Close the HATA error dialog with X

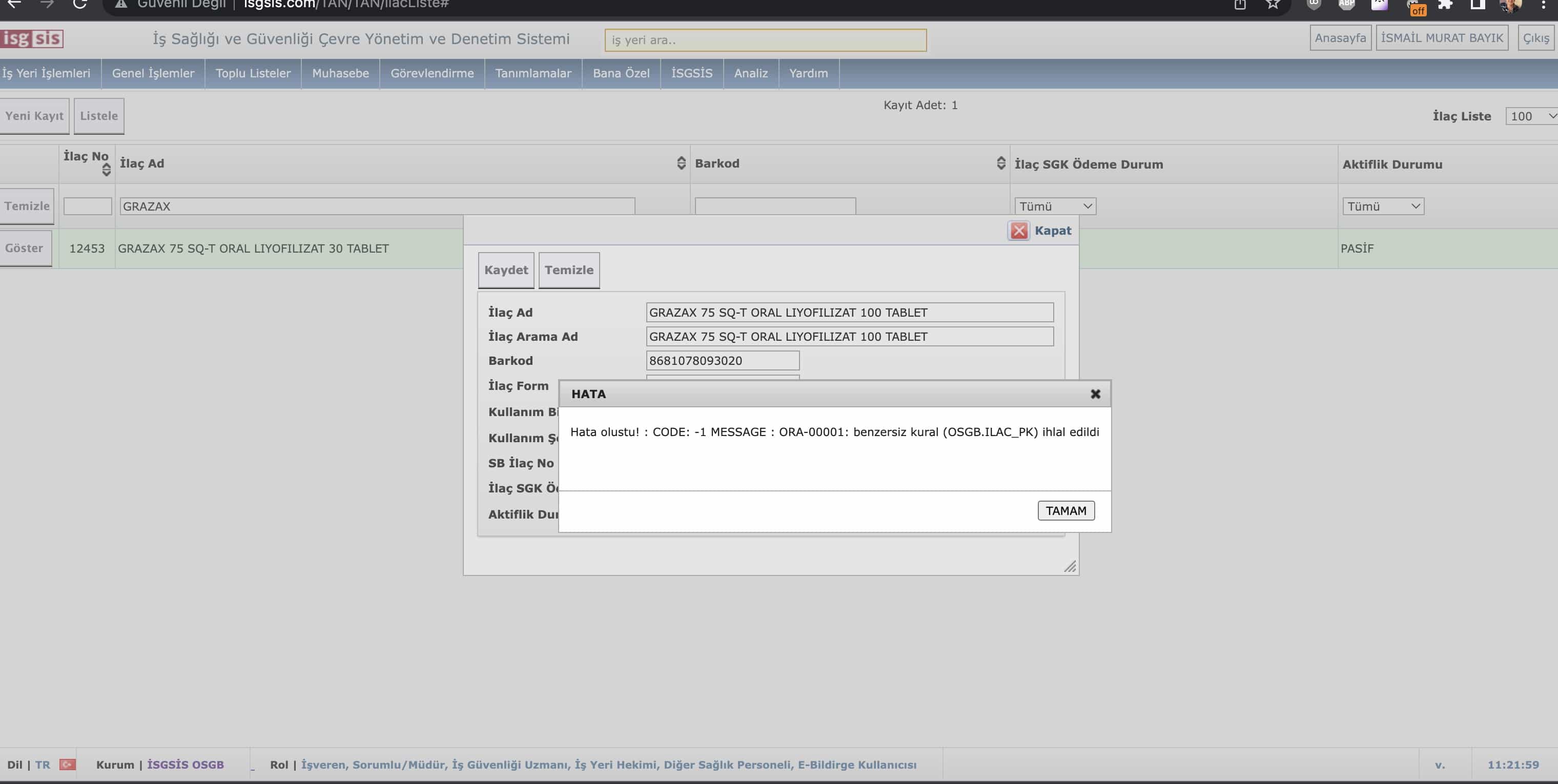(x=1095, y=394)
